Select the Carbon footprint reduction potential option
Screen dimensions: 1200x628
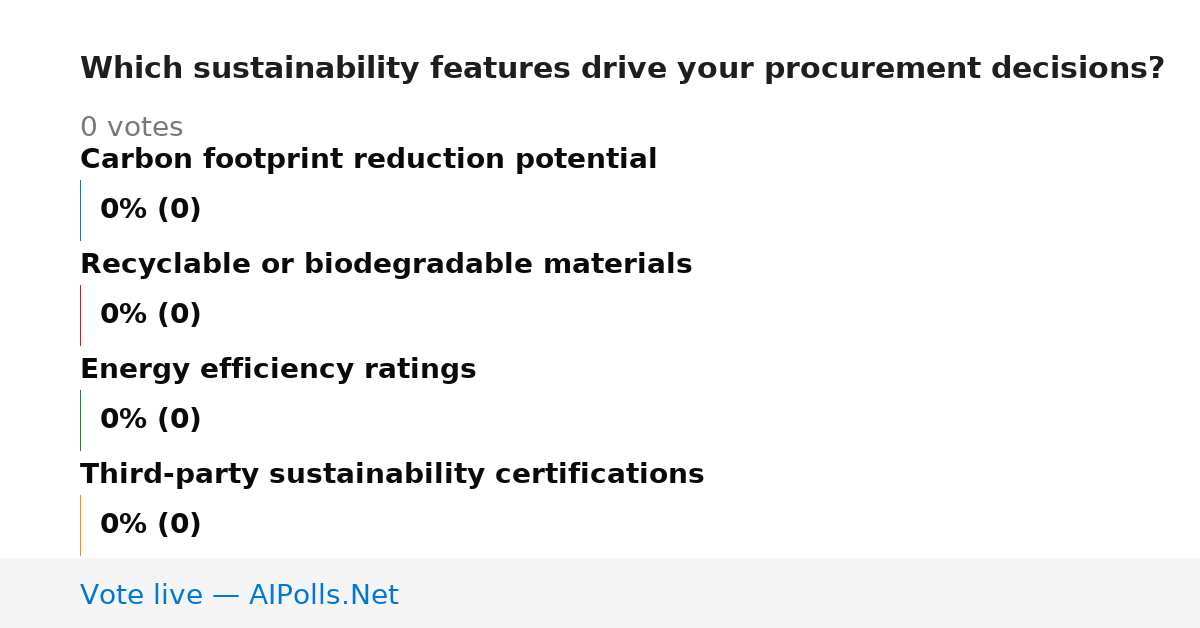click(x=368, y=160)
